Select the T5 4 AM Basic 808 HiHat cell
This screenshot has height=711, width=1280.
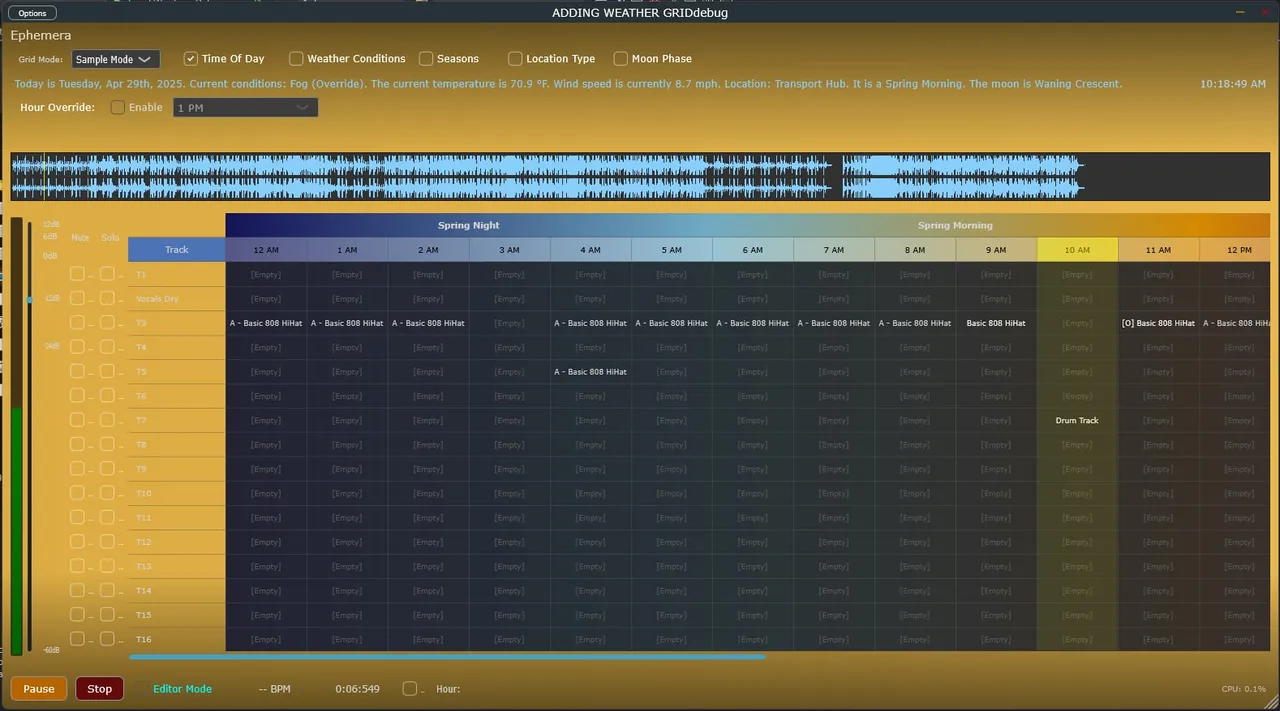click(x=590, y=372)
